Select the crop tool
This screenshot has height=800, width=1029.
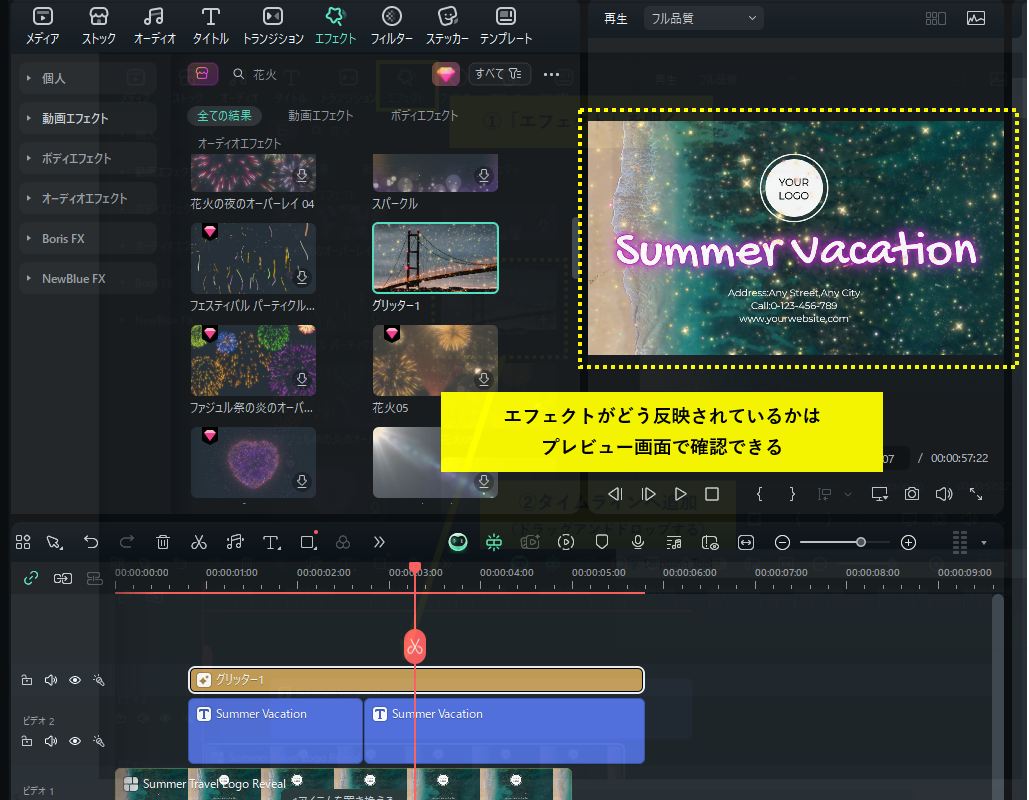[307, 542]
